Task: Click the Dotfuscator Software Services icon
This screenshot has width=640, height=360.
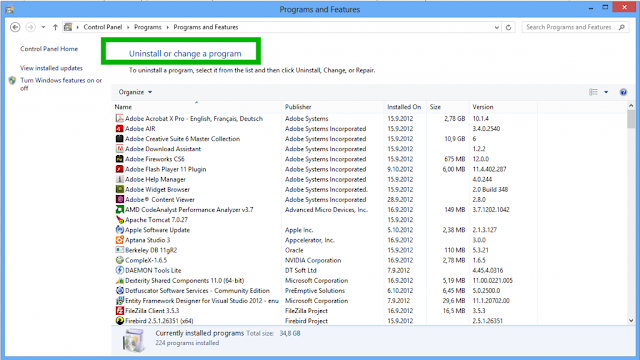Action: pos(119,291)
